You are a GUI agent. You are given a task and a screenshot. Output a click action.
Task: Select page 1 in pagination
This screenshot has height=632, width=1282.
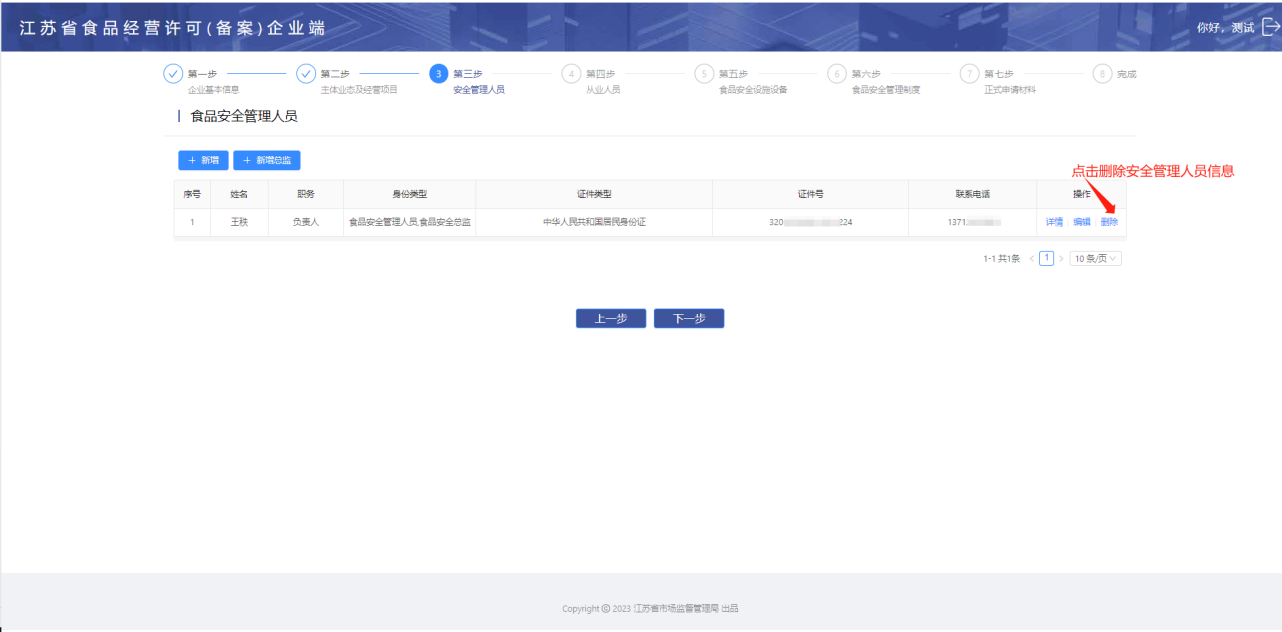click(1046, 258)
